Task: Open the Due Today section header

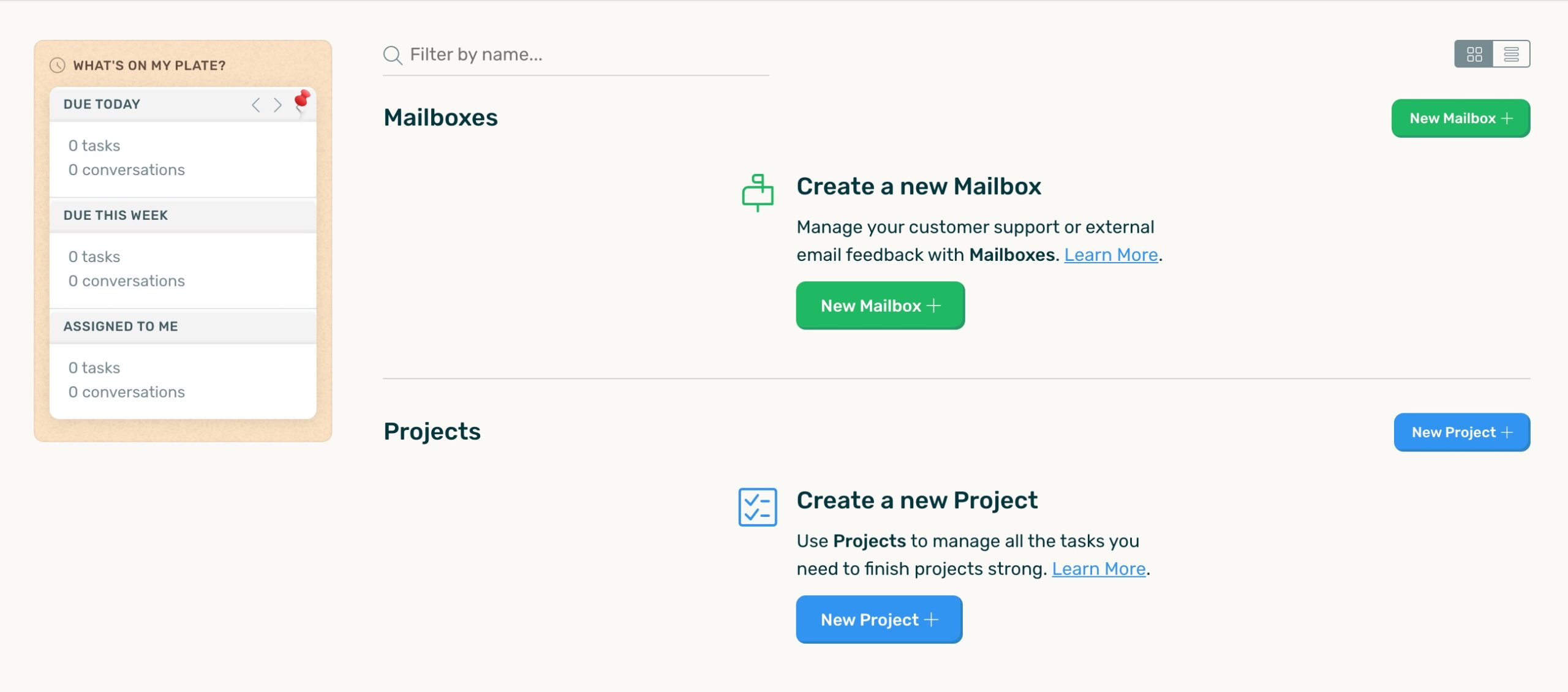Action: pos(102,104)
